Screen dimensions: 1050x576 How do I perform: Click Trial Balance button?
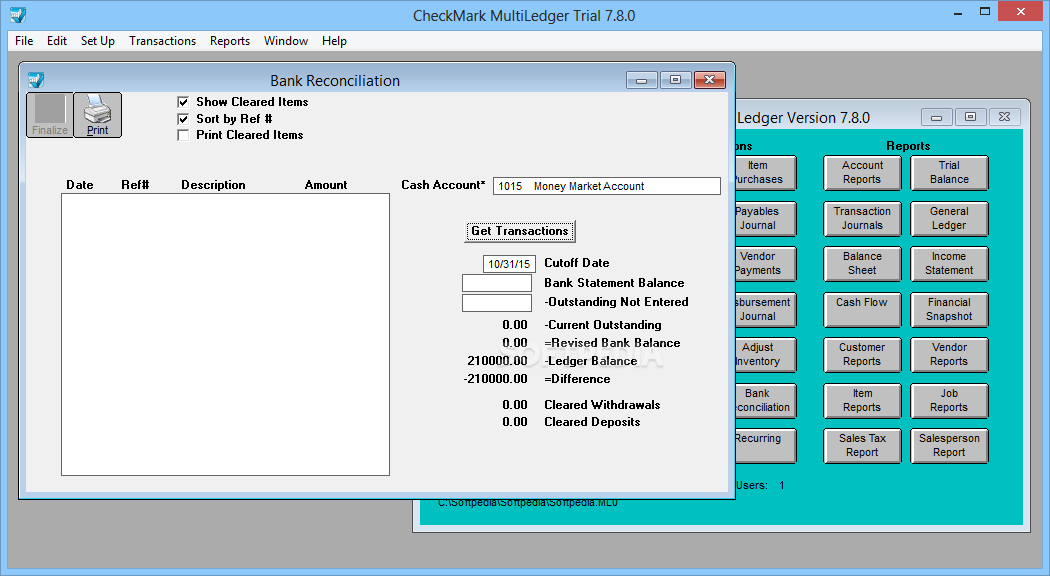[949, 173]
